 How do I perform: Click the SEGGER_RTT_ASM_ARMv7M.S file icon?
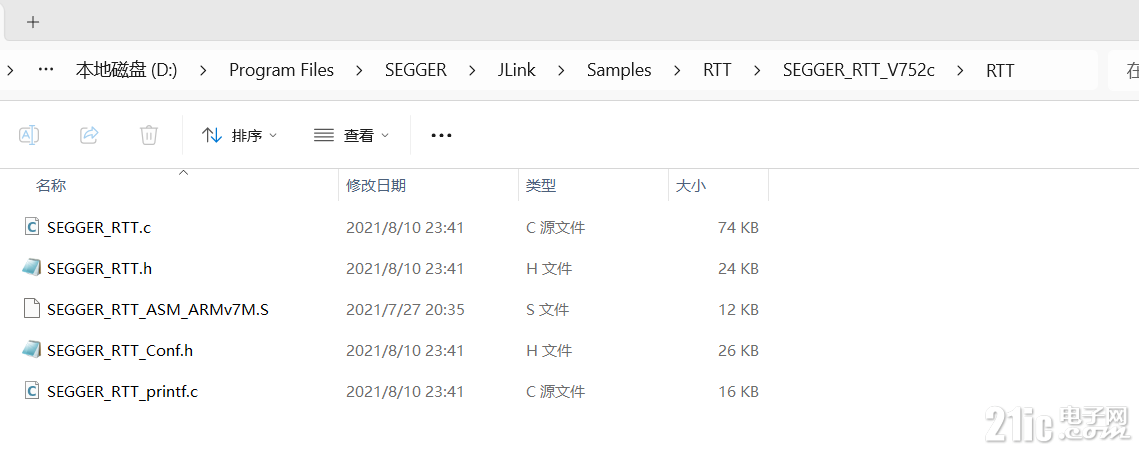pos(31,310)
